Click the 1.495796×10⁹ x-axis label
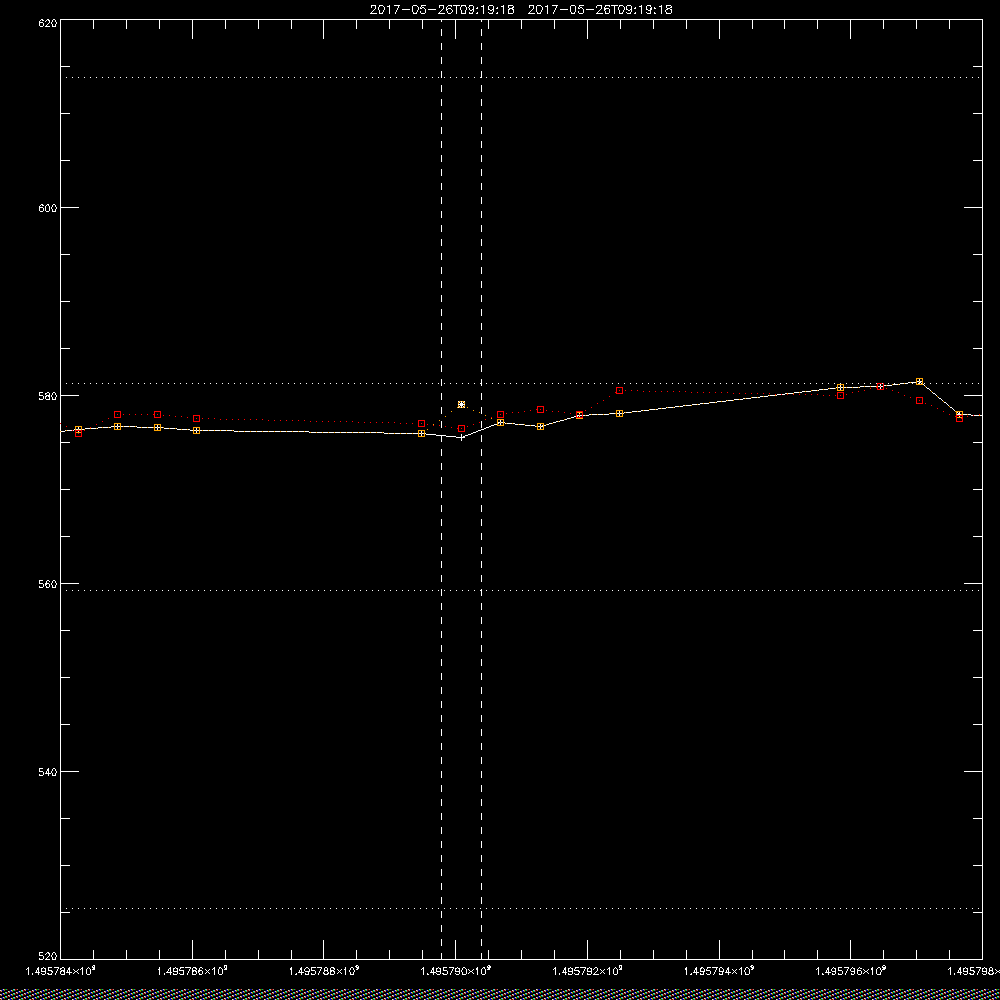The image size is (1000, 1000). pos(851,971)
